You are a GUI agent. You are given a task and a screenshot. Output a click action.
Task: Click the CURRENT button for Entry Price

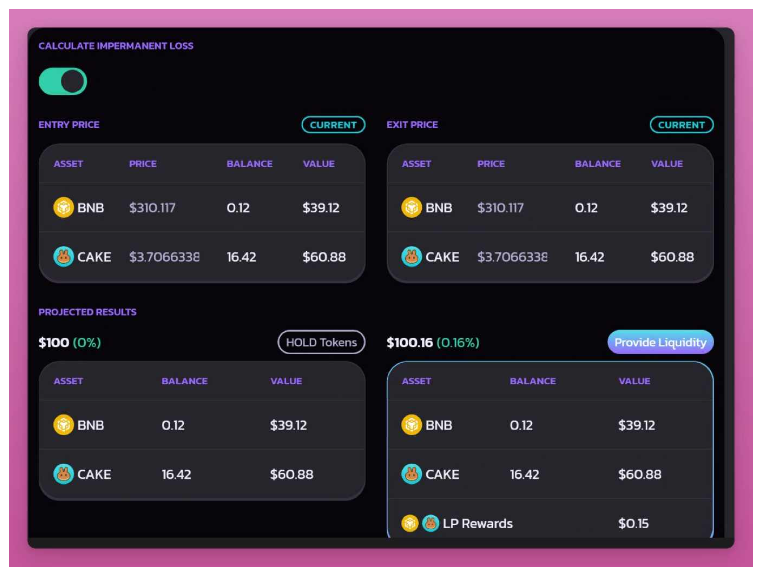333,125
